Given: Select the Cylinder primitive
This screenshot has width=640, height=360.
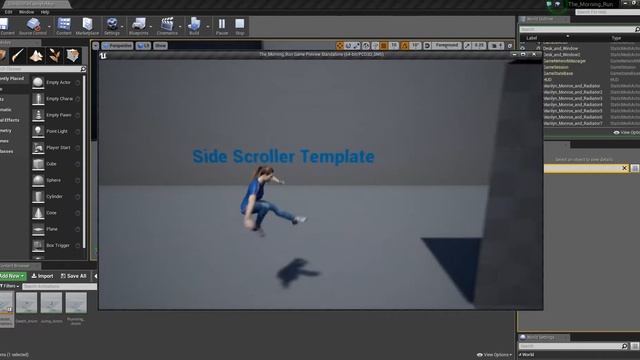Looking at the screenshot, I should [56, 197].
